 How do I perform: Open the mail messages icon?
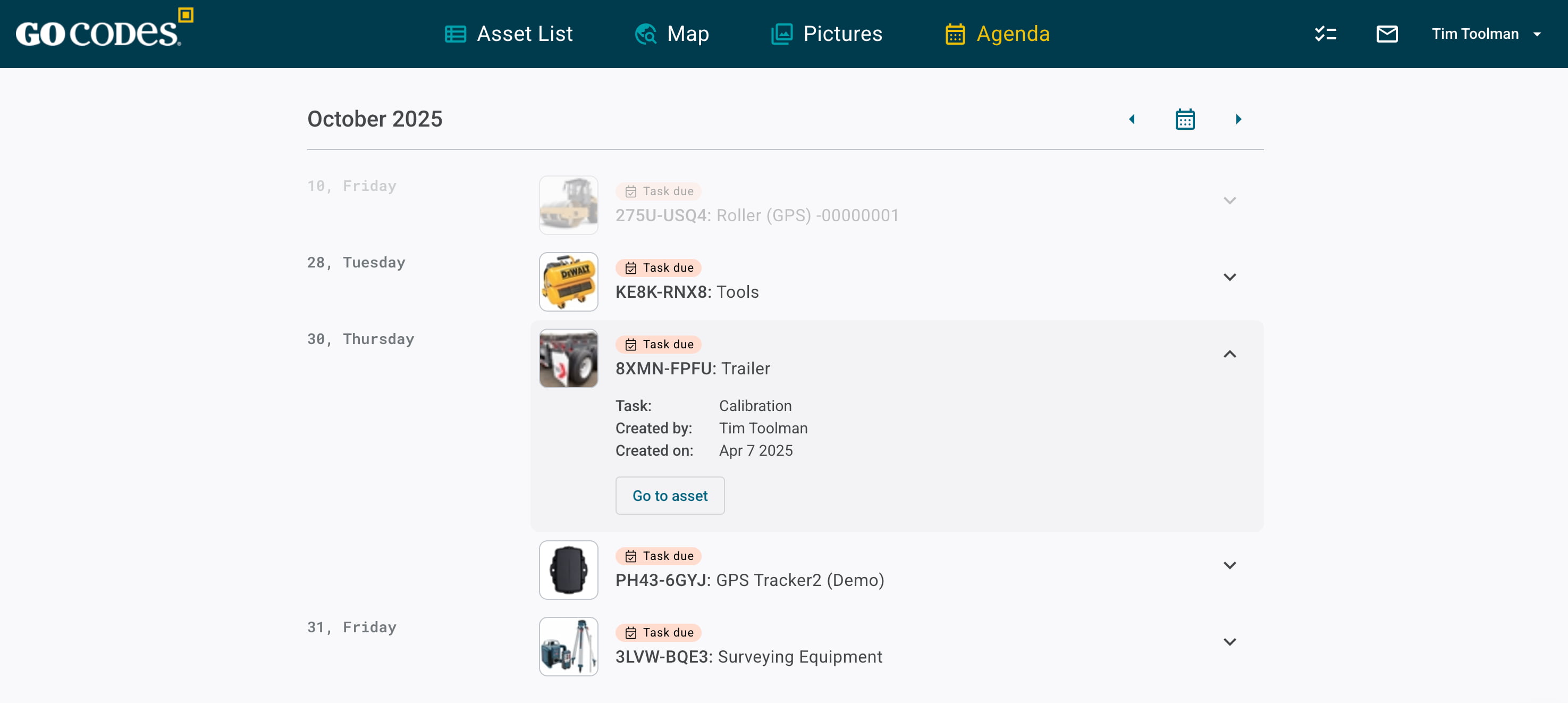click(1387, 34)
